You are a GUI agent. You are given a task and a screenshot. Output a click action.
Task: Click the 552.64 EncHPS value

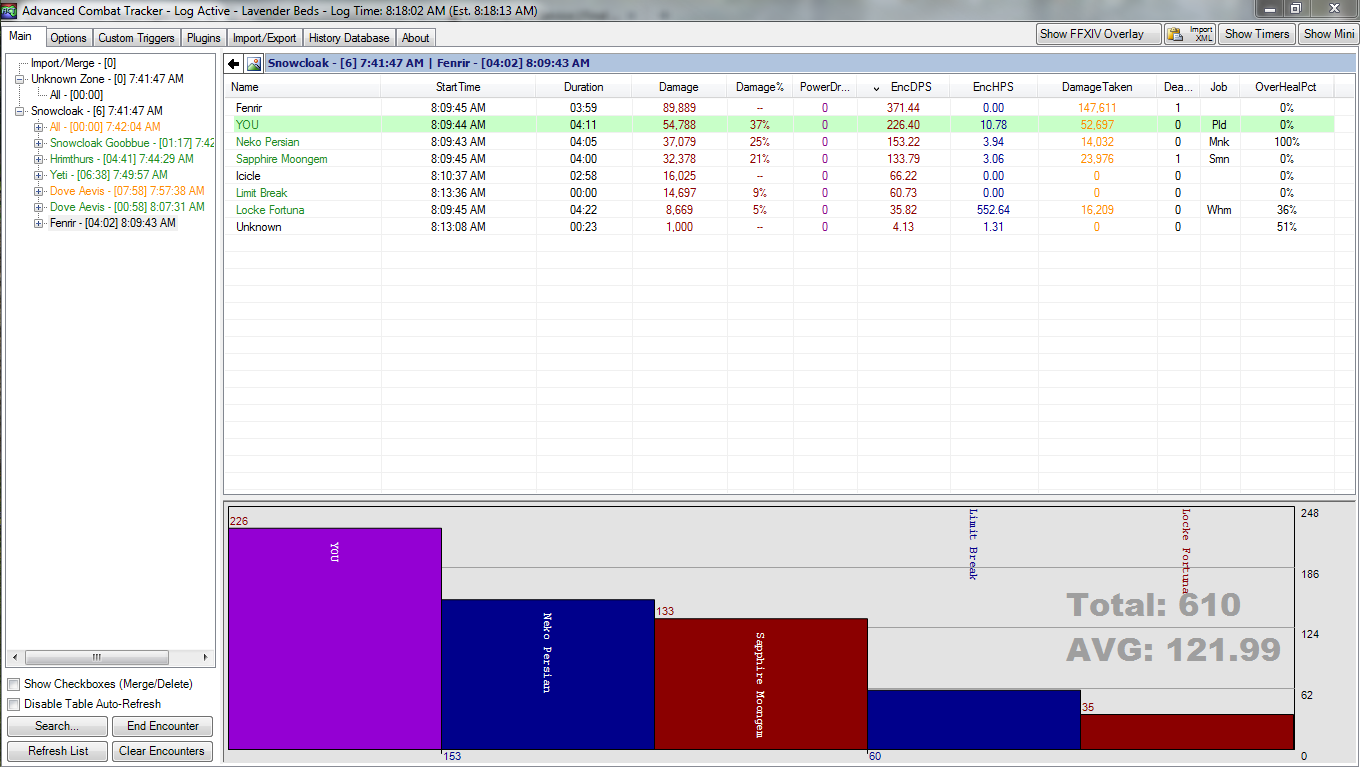tap(993, 210)
